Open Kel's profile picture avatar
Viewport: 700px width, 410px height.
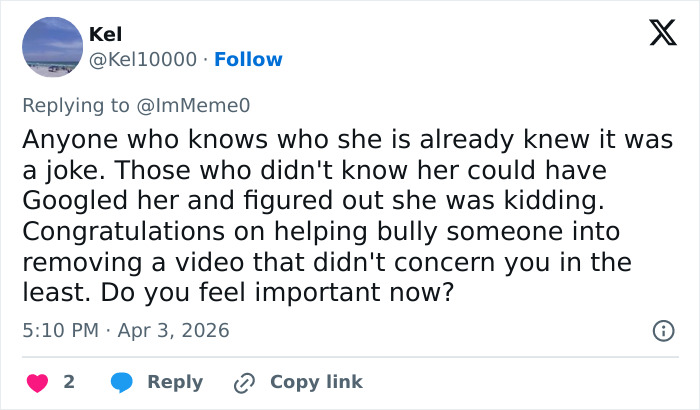pos(51,47)
